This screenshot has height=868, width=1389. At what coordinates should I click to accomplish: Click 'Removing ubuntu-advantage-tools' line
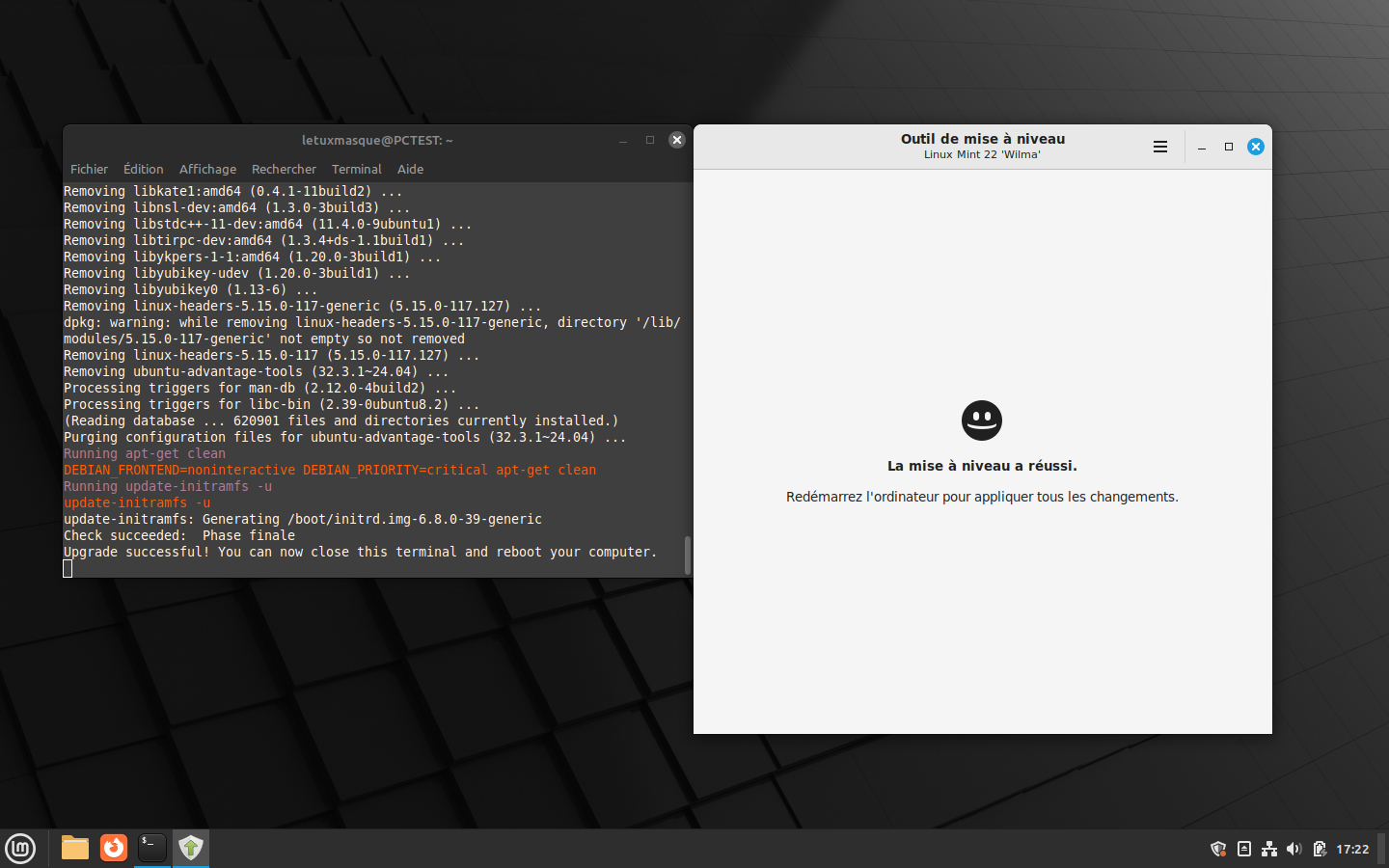(x=257, y=371)
